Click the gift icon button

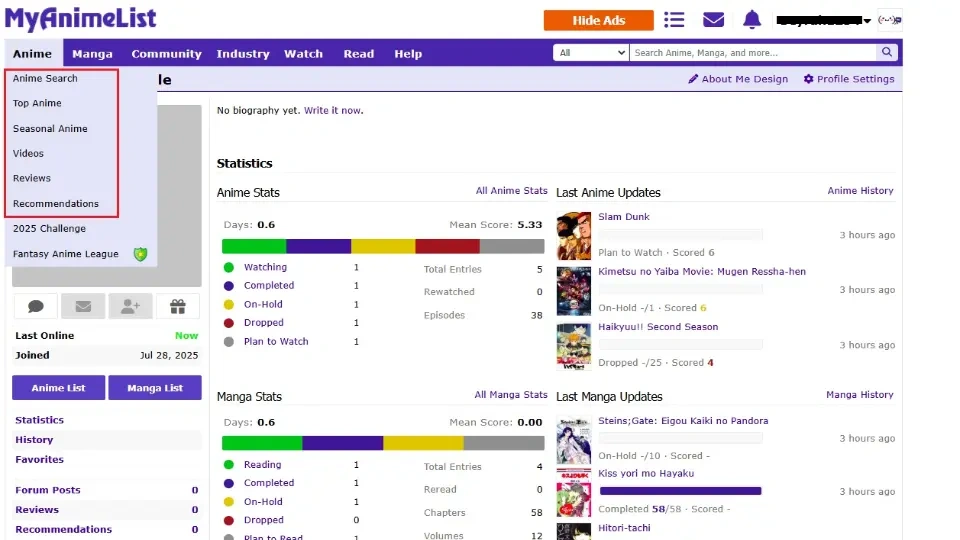pos(178,306)
